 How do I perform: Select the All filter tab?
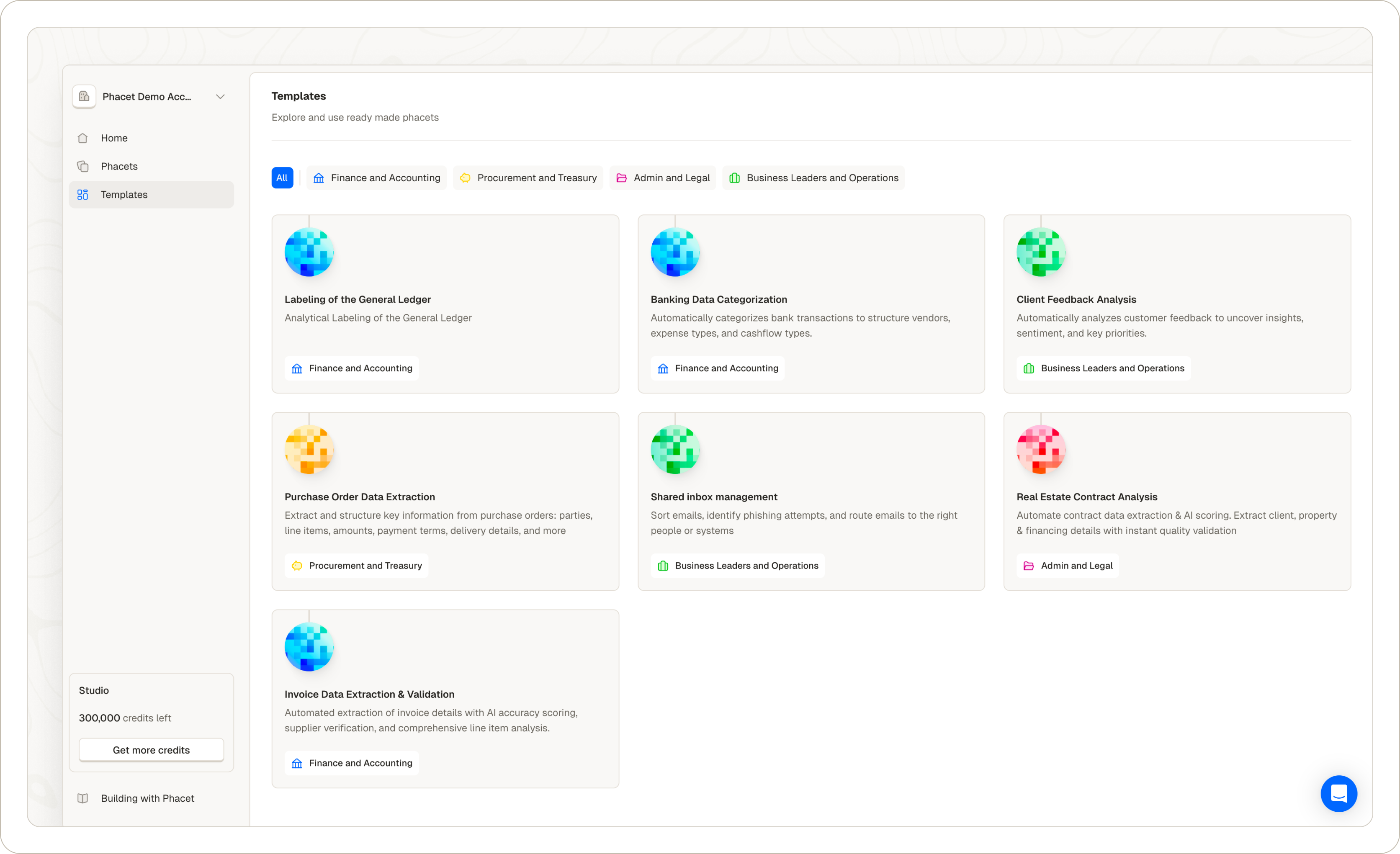(x=282, y=178)
